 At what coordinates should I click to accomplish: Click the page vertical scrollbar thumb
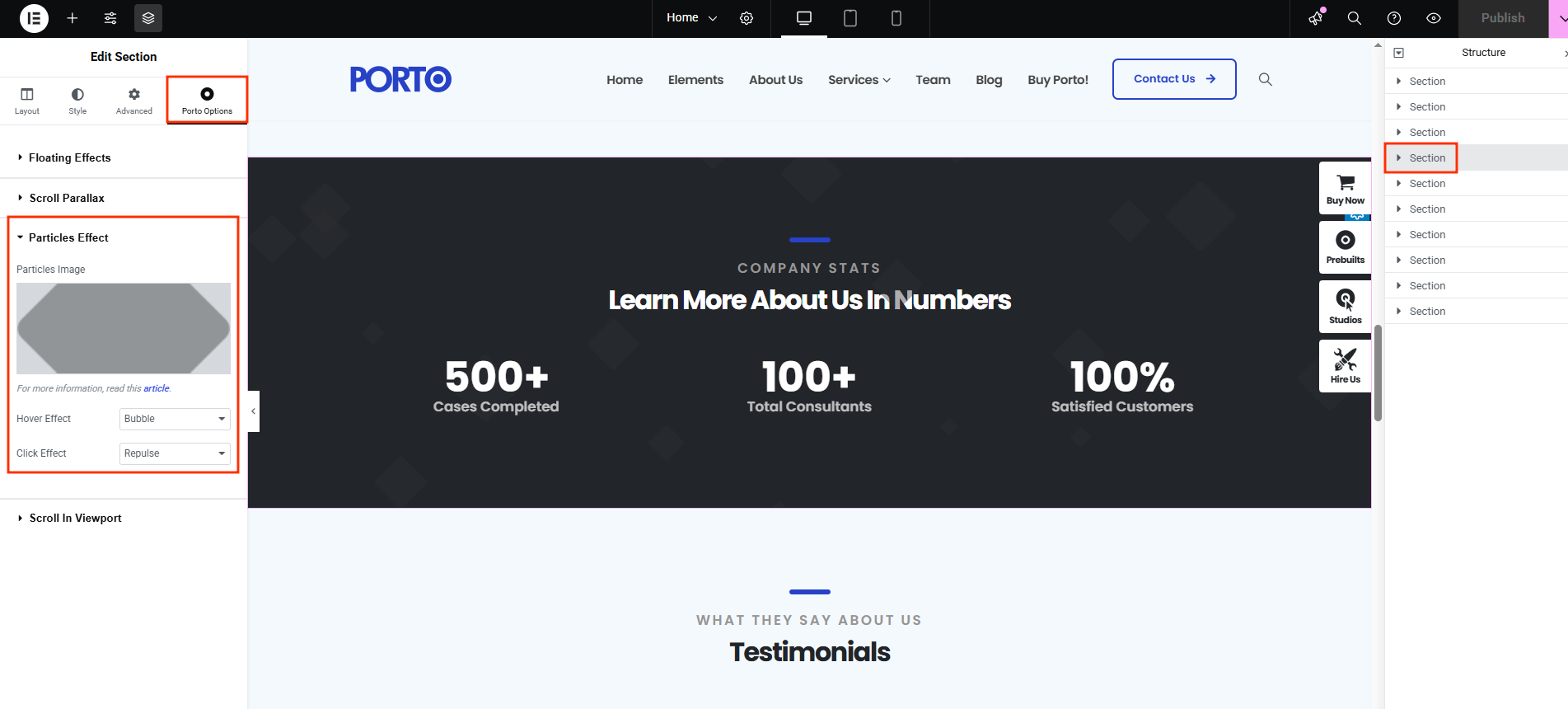[1378, 373]
